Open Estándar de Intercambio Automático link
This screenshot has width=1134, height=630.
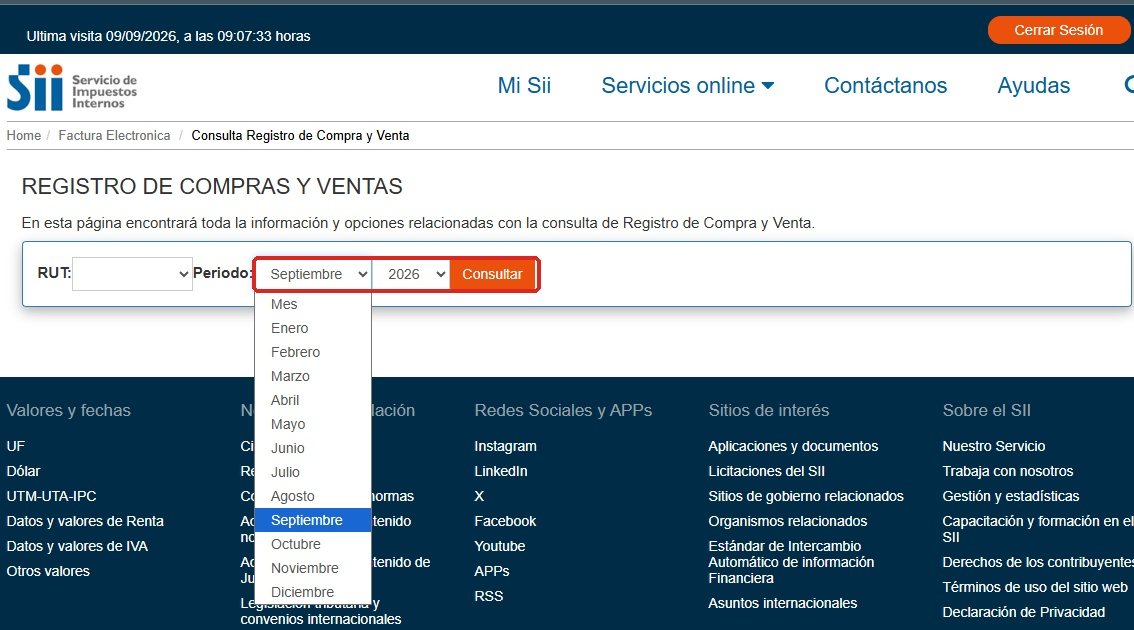[791, 562]
